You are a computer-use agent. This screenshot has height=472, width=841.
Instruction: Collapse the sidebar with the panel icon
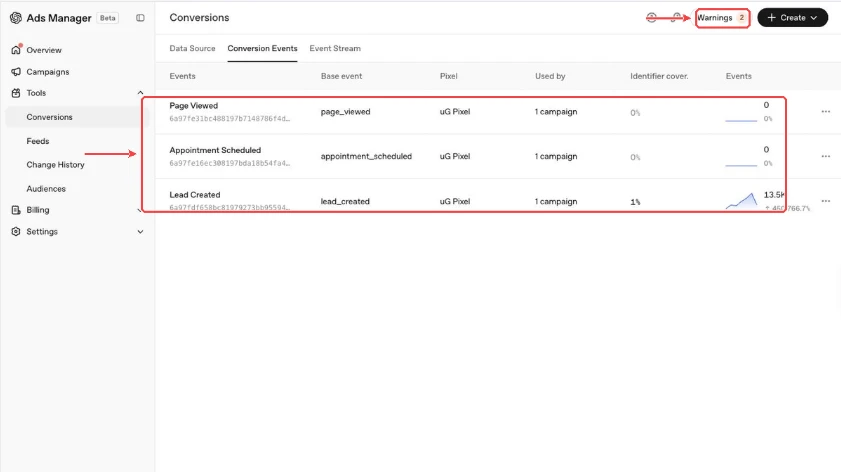140,18
